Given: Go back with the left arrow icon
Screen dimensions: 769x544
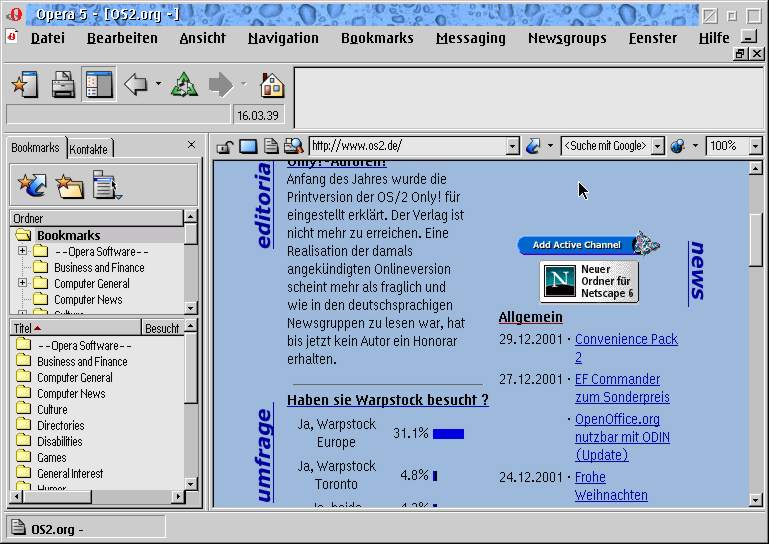Looking at the screenshot, I should pos(136,84).
